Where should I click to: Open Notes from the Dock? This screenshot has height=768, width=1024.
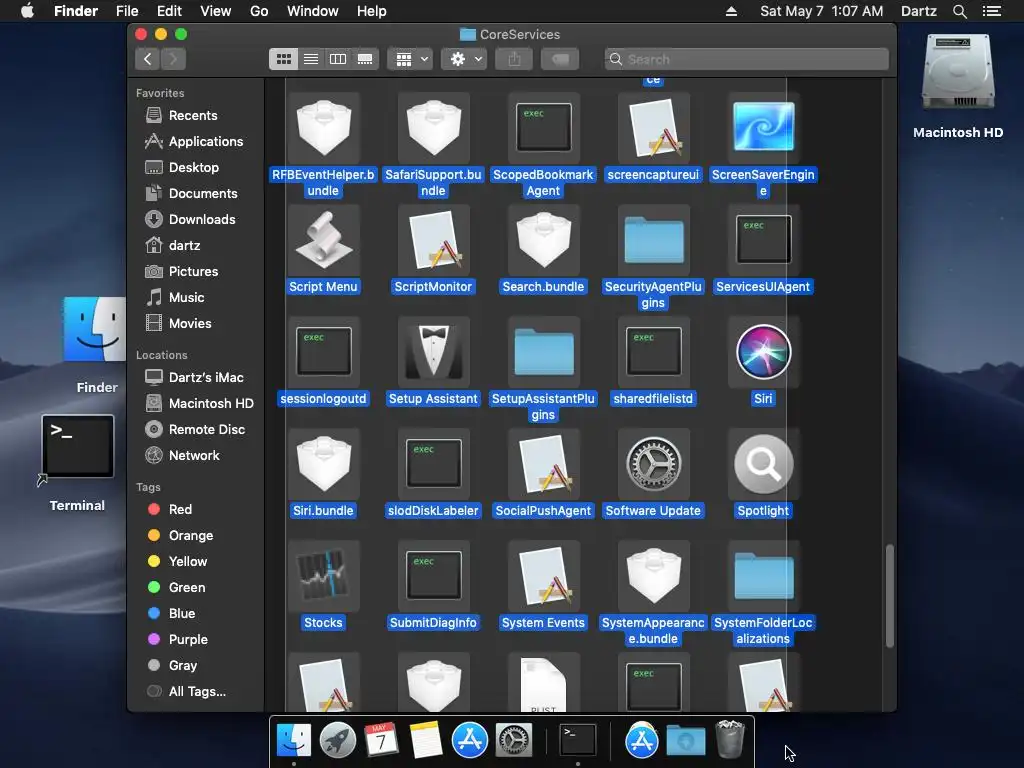coord(425,740)
